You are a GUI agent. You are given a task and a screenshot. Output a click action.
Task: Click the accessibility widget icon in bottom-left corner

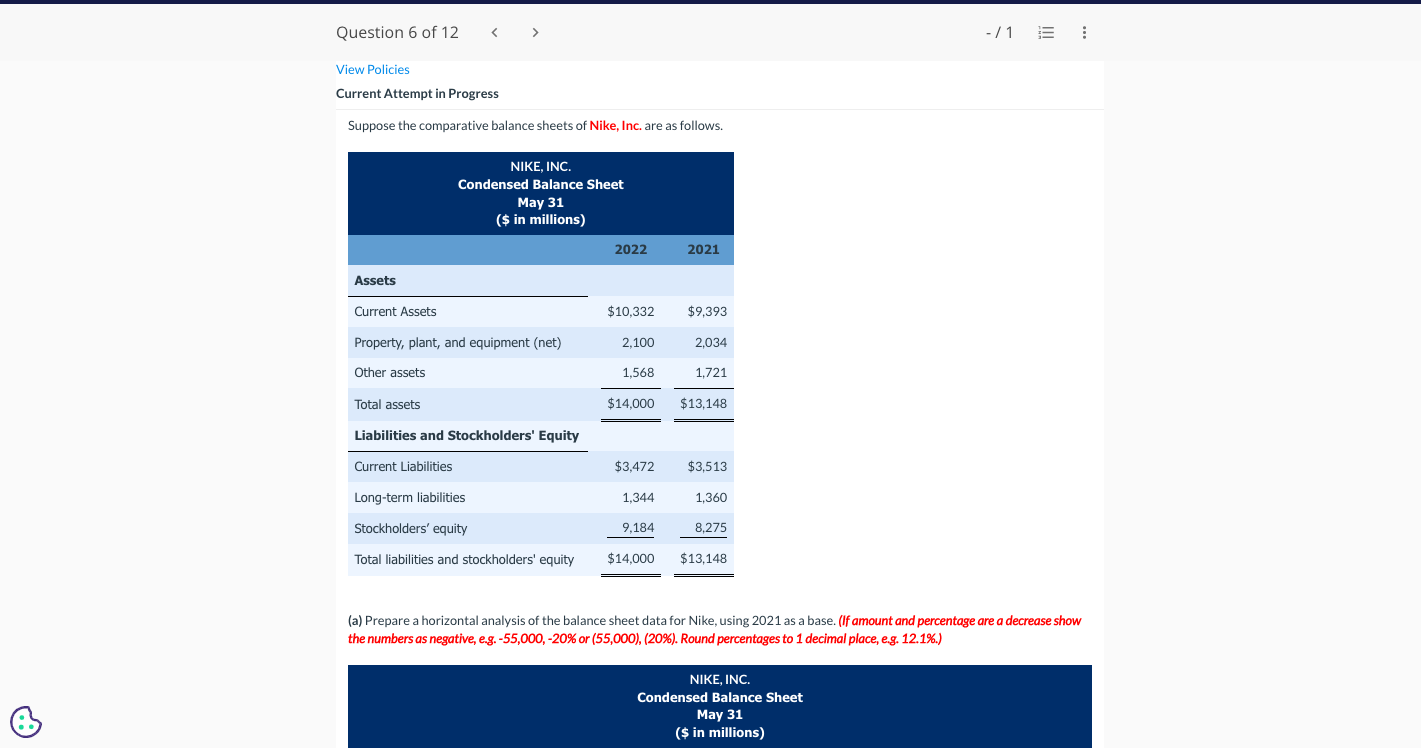point(25,721)
